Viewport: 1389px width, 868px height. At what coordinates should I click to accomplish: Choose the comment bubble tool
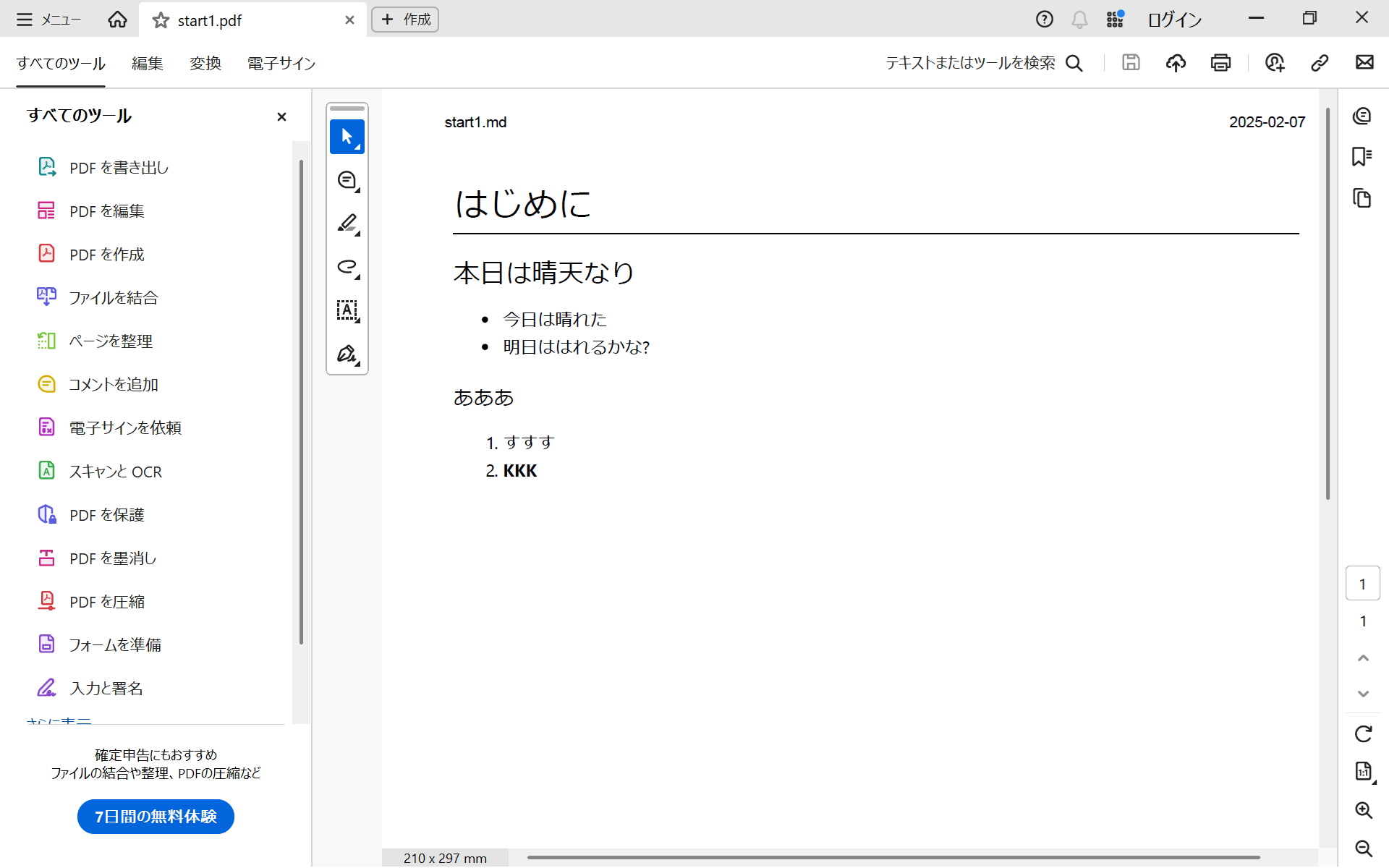point(347,180)
